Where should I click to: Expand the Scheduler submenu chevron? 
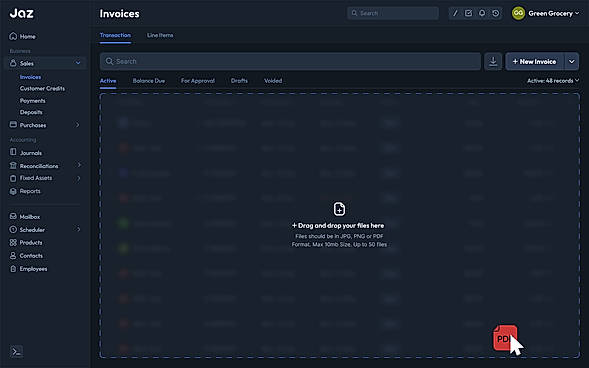[79, 229]
